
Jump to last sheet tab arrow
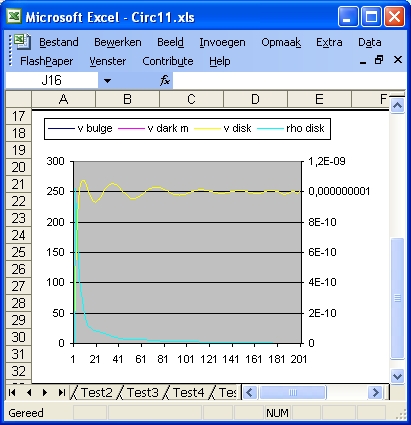click(x=61, y=392)
